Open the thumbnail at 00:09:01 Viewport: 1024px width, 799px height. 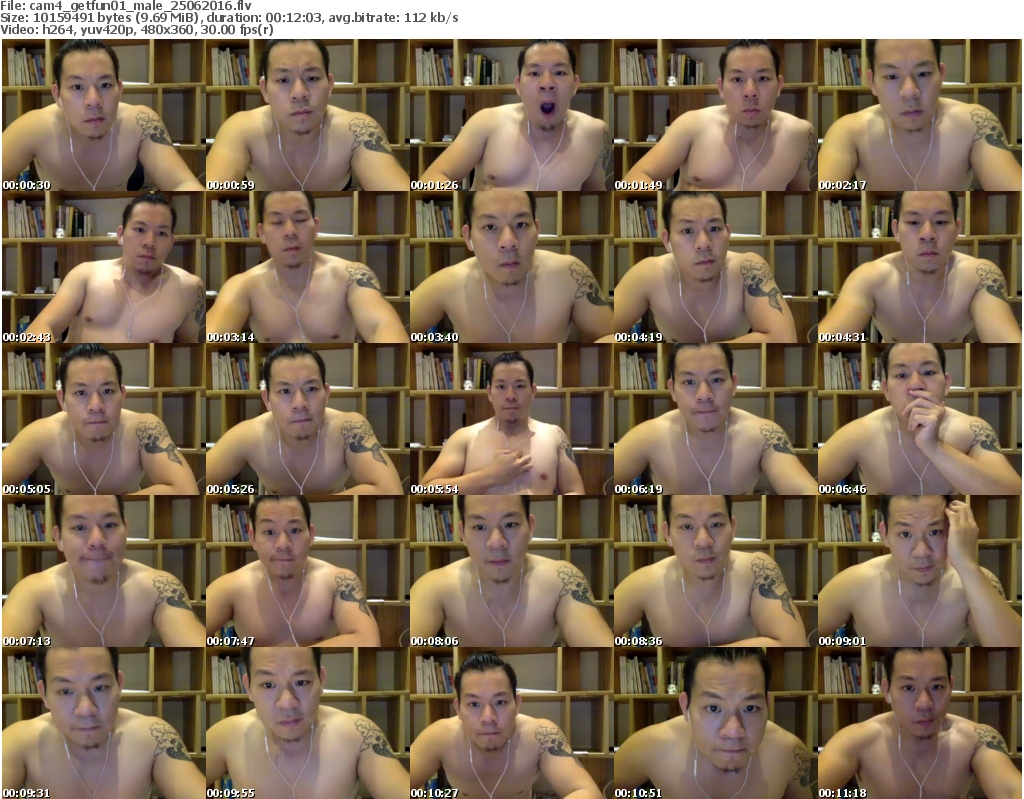[x=920, y=571]
